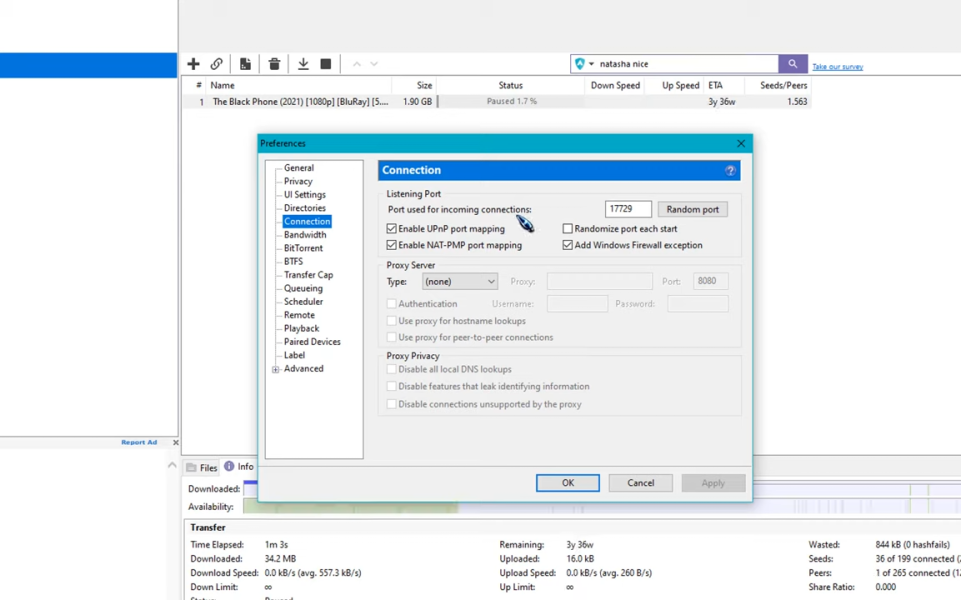Click the Files tab folder icon
This screenshot has width=961, height=600.
[192, 468]
